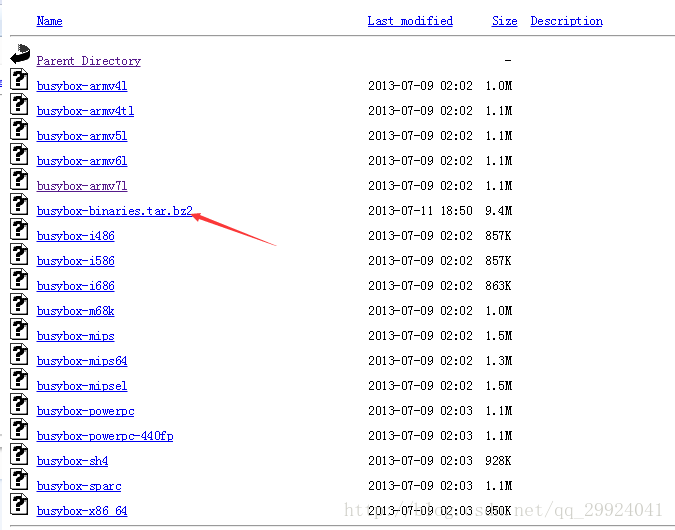This screenshot has height=530, width=675.
Task: Click the file icon beside busybox-m68k
Action: point(19,304)
